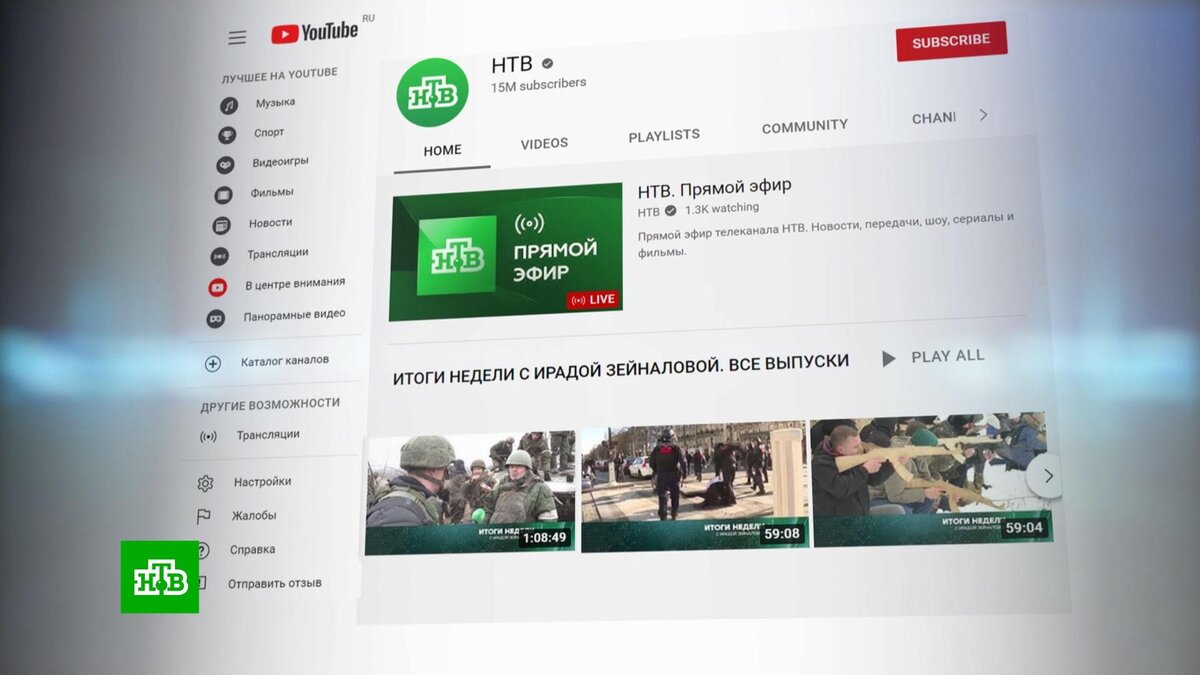The width and height of the screenshot is (1200, 675).
Task: Click the plus icon beside Каталог каналов
Action: (x=213, y=364)
